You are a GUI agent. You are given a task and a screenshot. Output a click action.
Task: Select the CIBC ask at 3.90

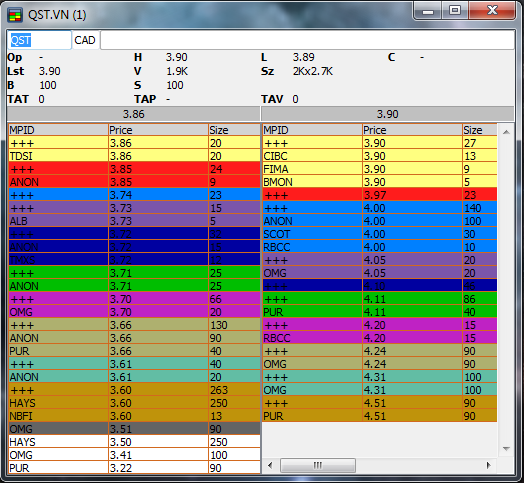pyautogui.click(x=380, y=156)
